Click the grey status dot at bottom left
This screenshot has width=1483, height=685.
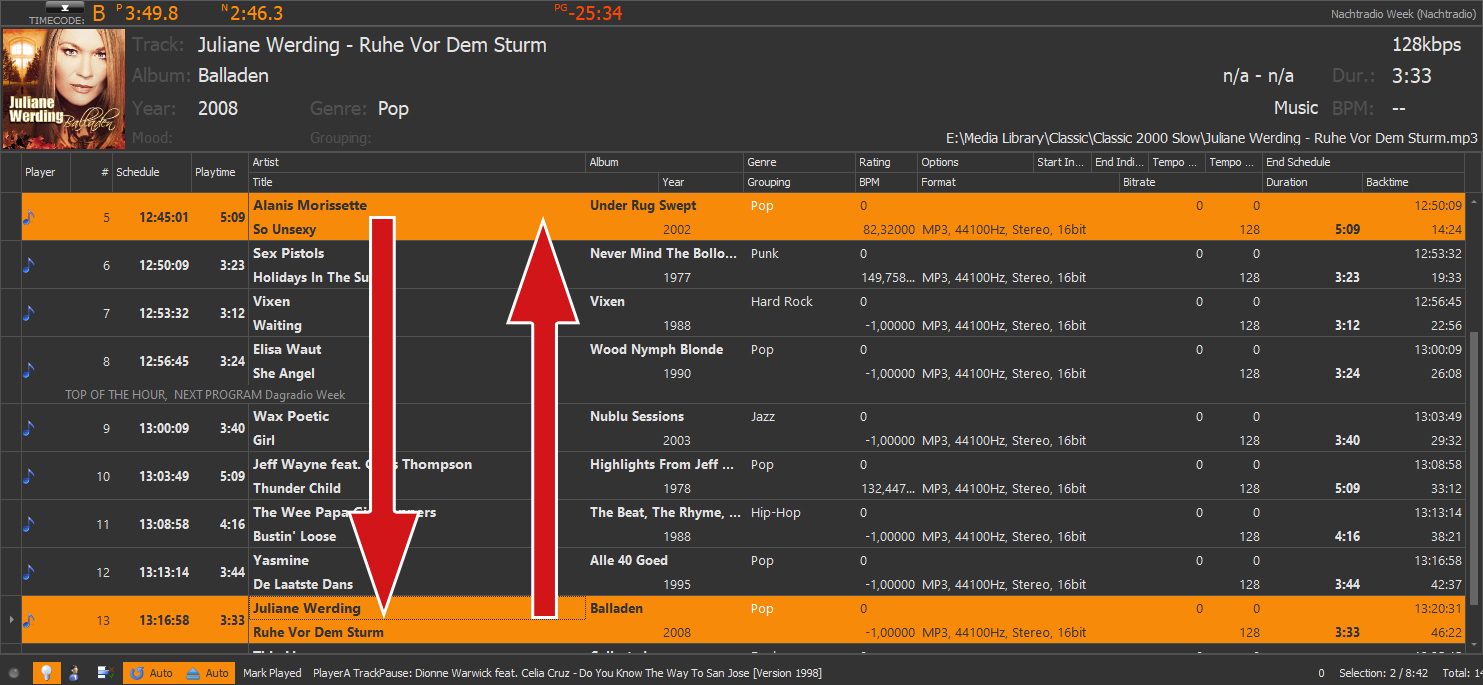point(14,673)
